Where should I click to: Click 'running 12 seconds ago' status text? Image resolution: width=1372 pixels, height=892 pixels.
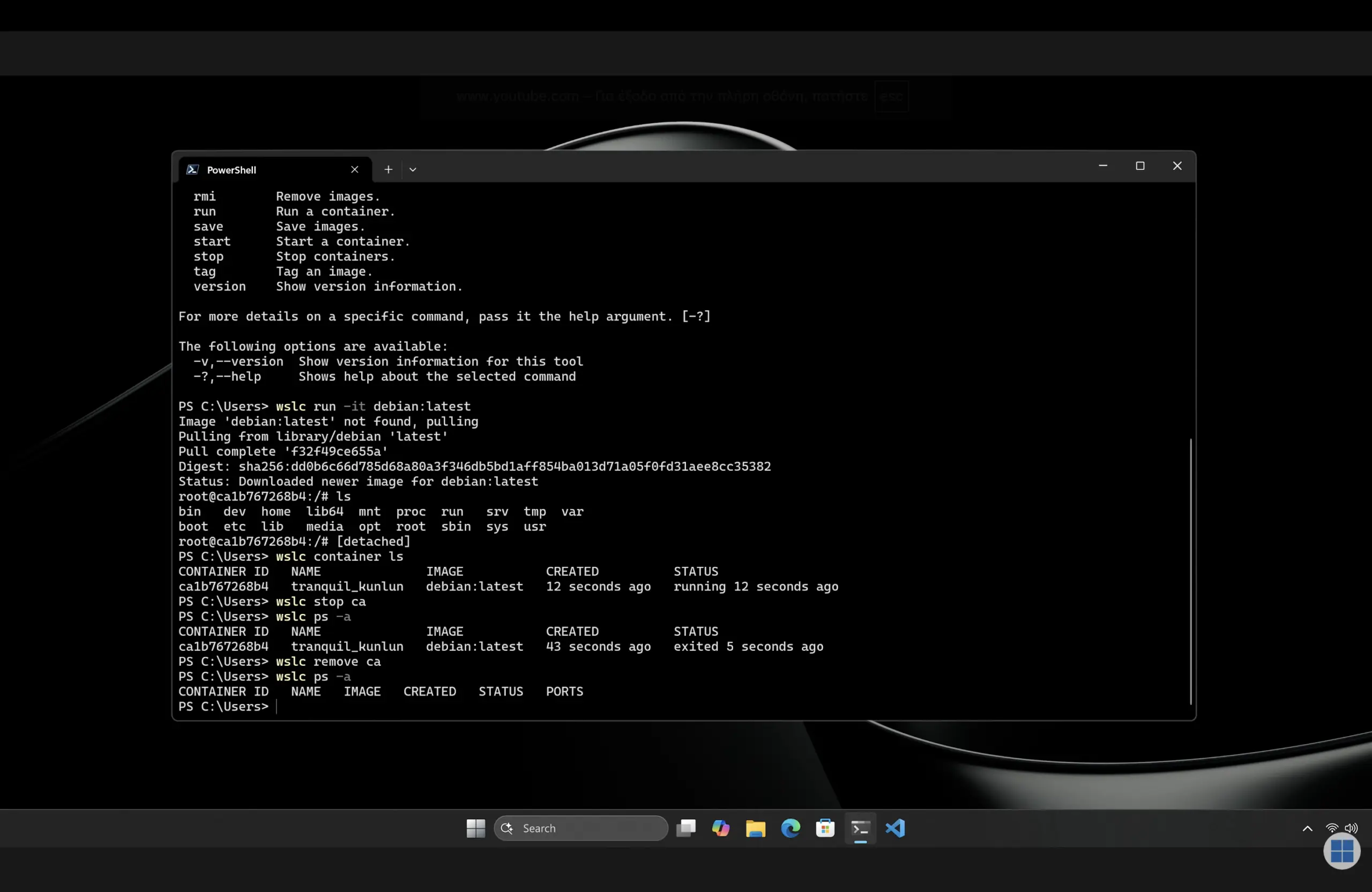pos(756,586)
